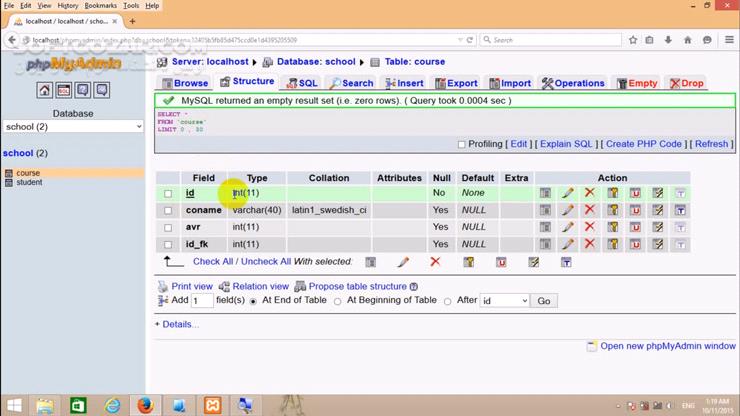Drop the id field with red X

(x=590, y=192)
